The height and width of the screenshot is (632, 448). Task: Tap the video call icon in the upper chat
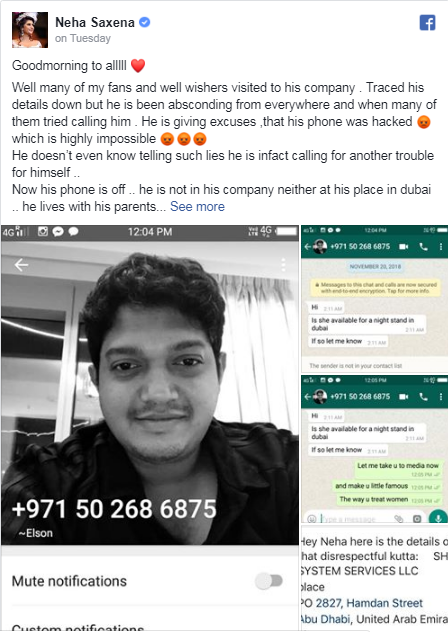tap(404, 246)
